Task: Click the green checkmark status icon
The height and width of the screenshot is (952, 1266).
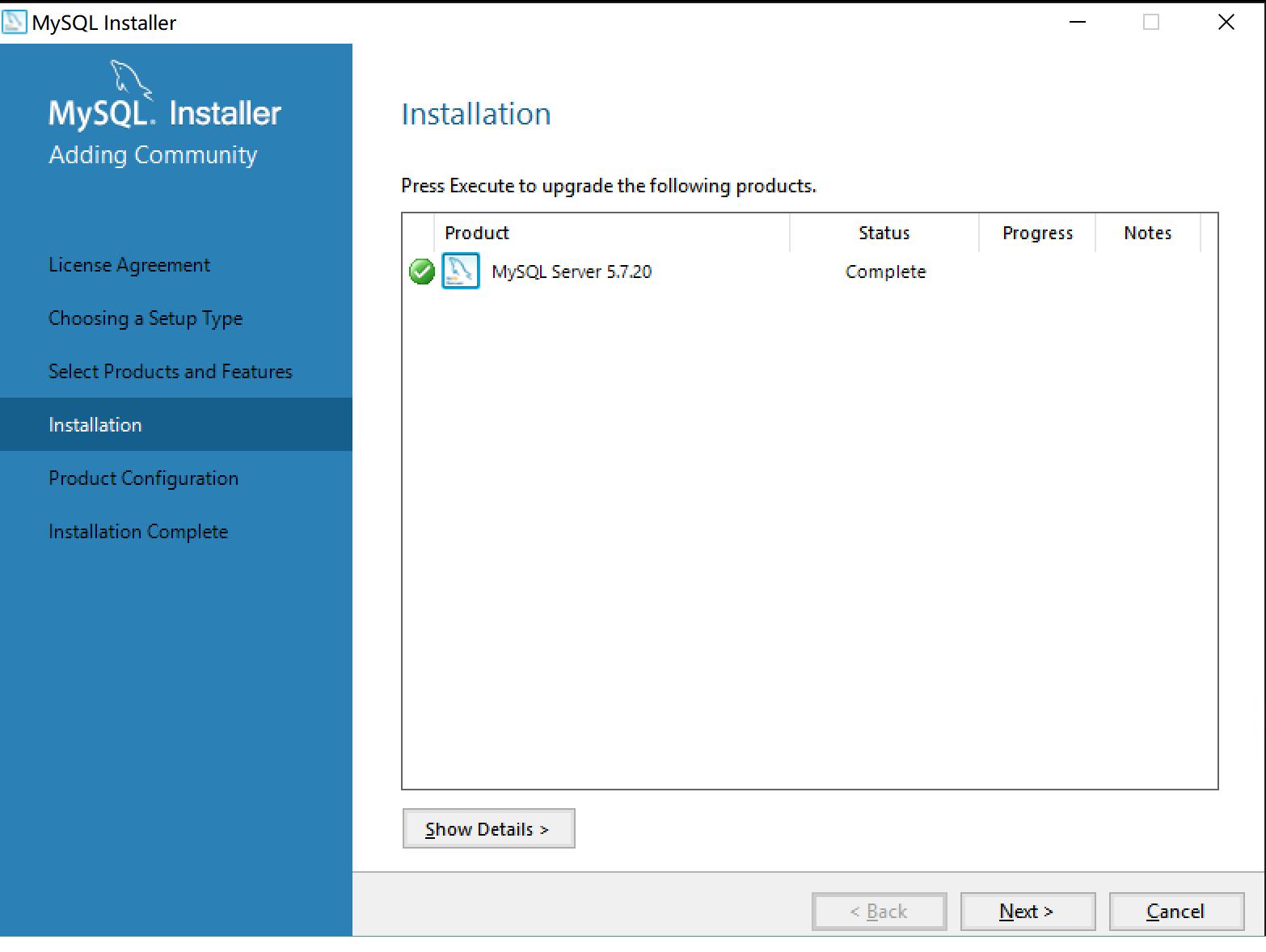Action: pyautogui.click(x=422, y=272)
